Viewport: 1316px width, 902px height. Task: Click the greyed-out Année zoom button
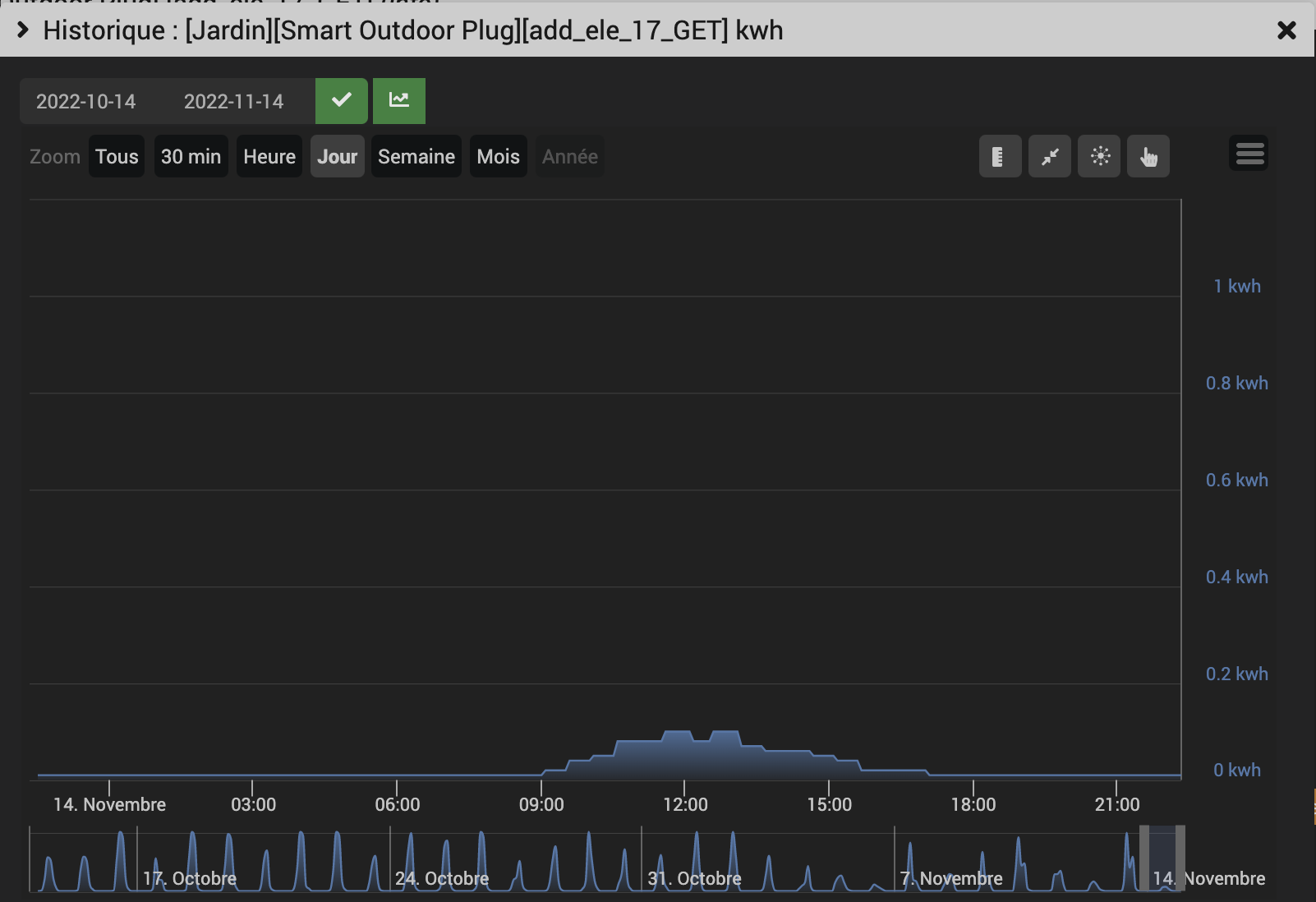tap(570, 156)
